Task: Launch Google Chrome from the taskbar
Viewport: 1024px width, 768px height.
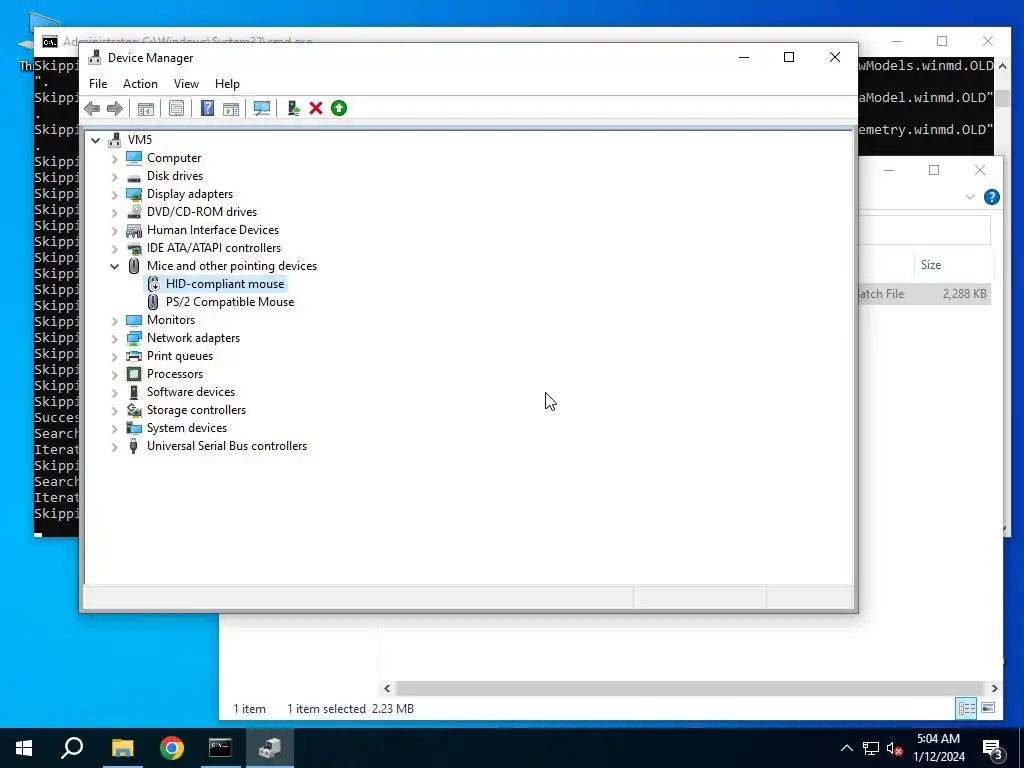Action: pyautogui.click(x=172, y=748)
